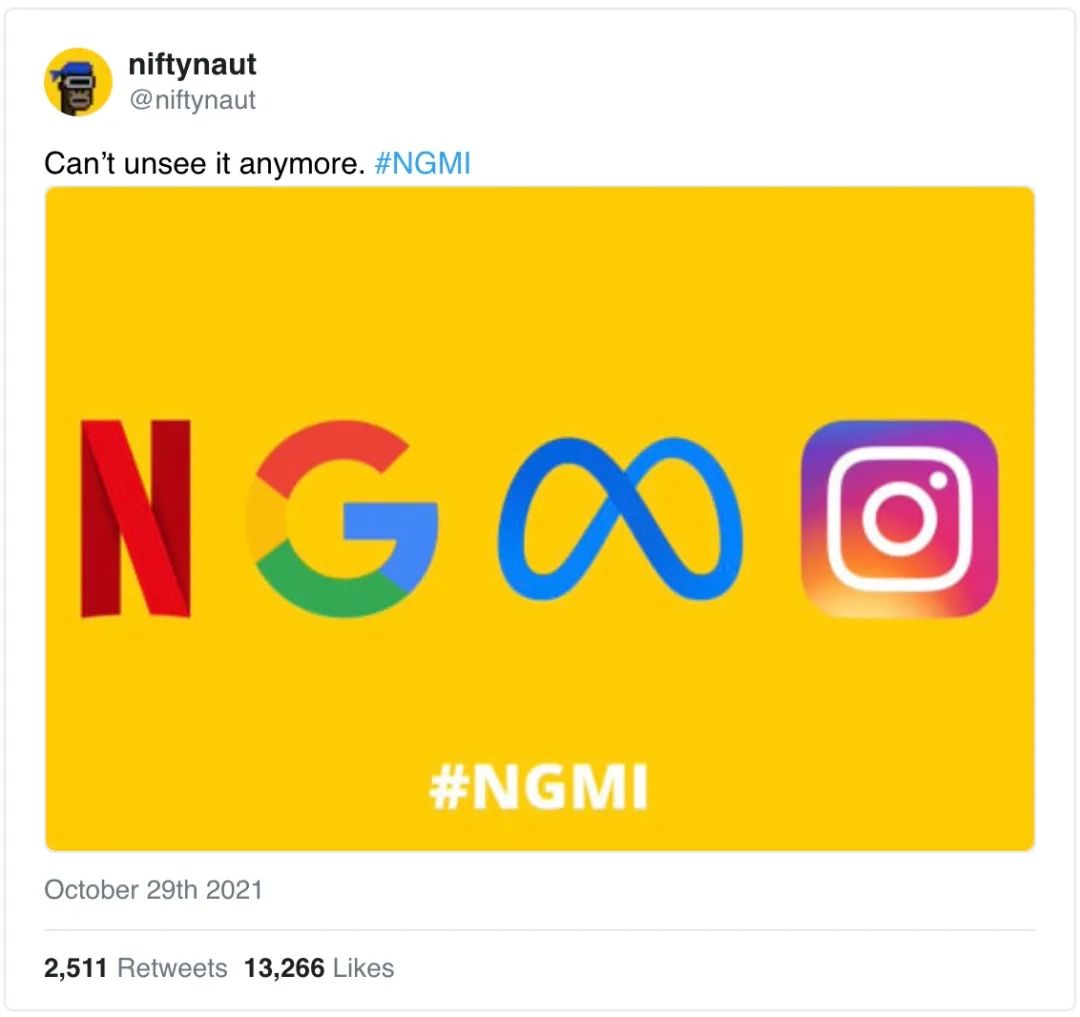Image resolution: width=1080 pixels, height=1017 pixels.
Task: Click the Google G logo
Action: point(342,518)
